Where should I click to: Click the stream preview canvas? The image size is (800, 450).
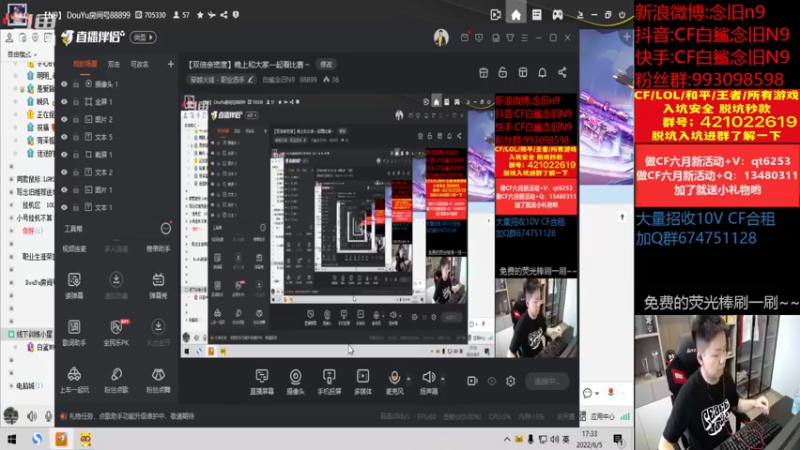(x=379, y=226)
